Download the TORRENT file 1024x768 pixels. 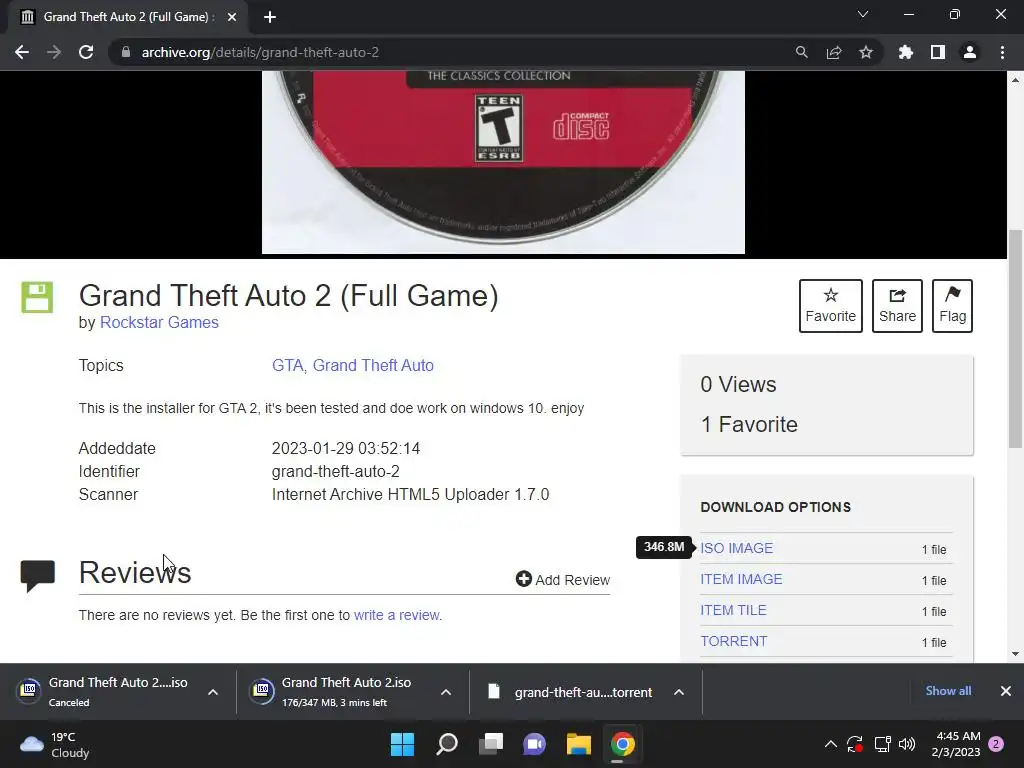tap(734, 641)
